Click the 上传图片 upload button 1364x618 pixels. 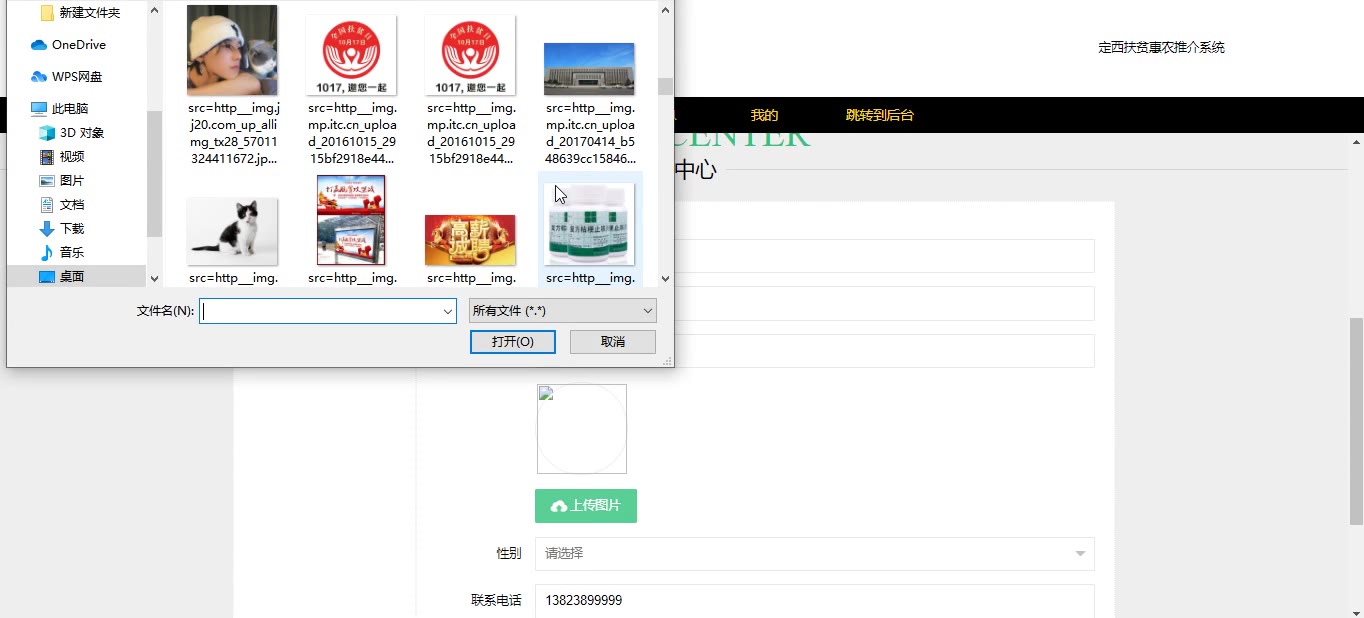(x=586, y=506)
